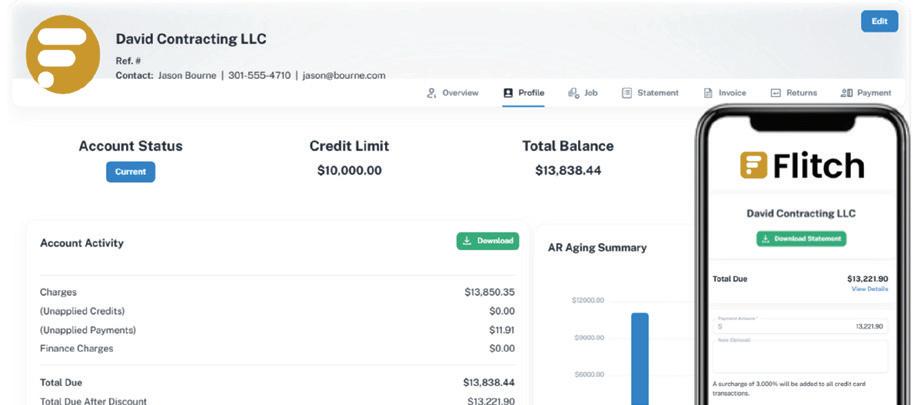Viewport: 917px width, 405px height.
Task: Click the Statement list icon
Action: [626, 93]
